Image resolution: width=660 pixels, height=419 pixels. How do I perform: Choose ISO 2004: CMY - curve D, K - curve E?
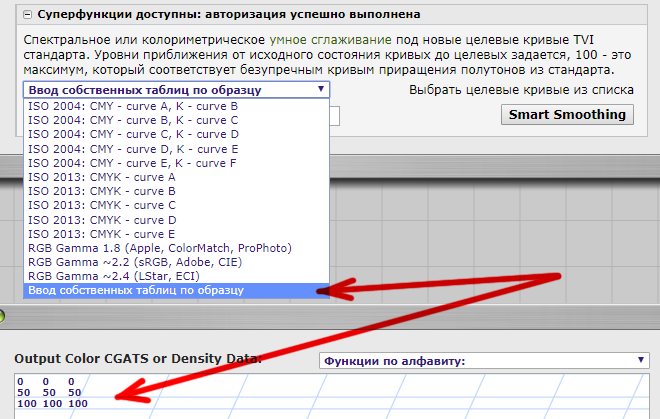coord(133,148)
